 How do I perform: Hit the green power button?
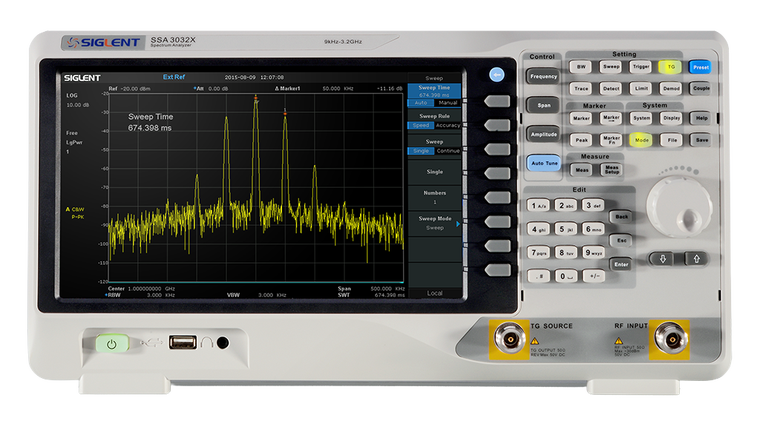tap(112, 344)
